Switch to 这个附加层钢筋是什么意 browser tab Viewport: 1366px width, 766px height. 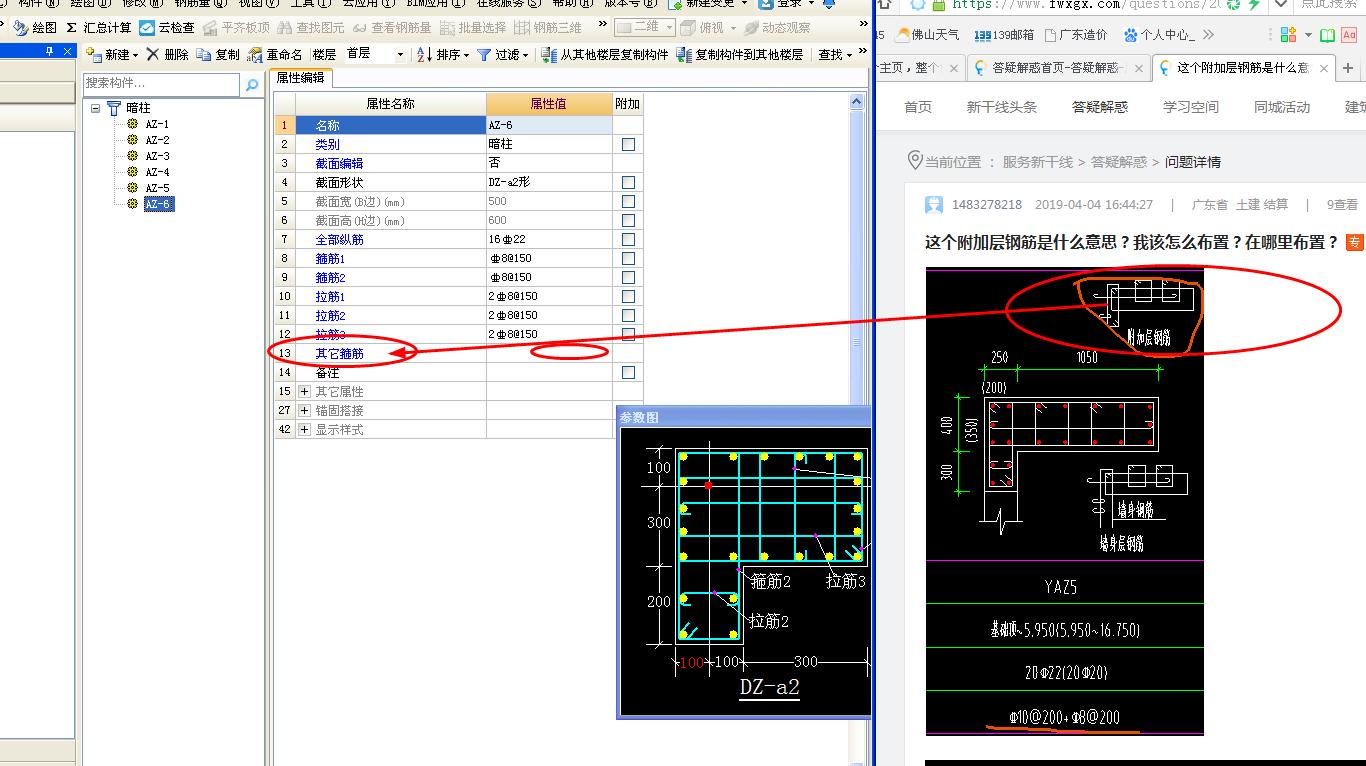[x=1244, y=68]
